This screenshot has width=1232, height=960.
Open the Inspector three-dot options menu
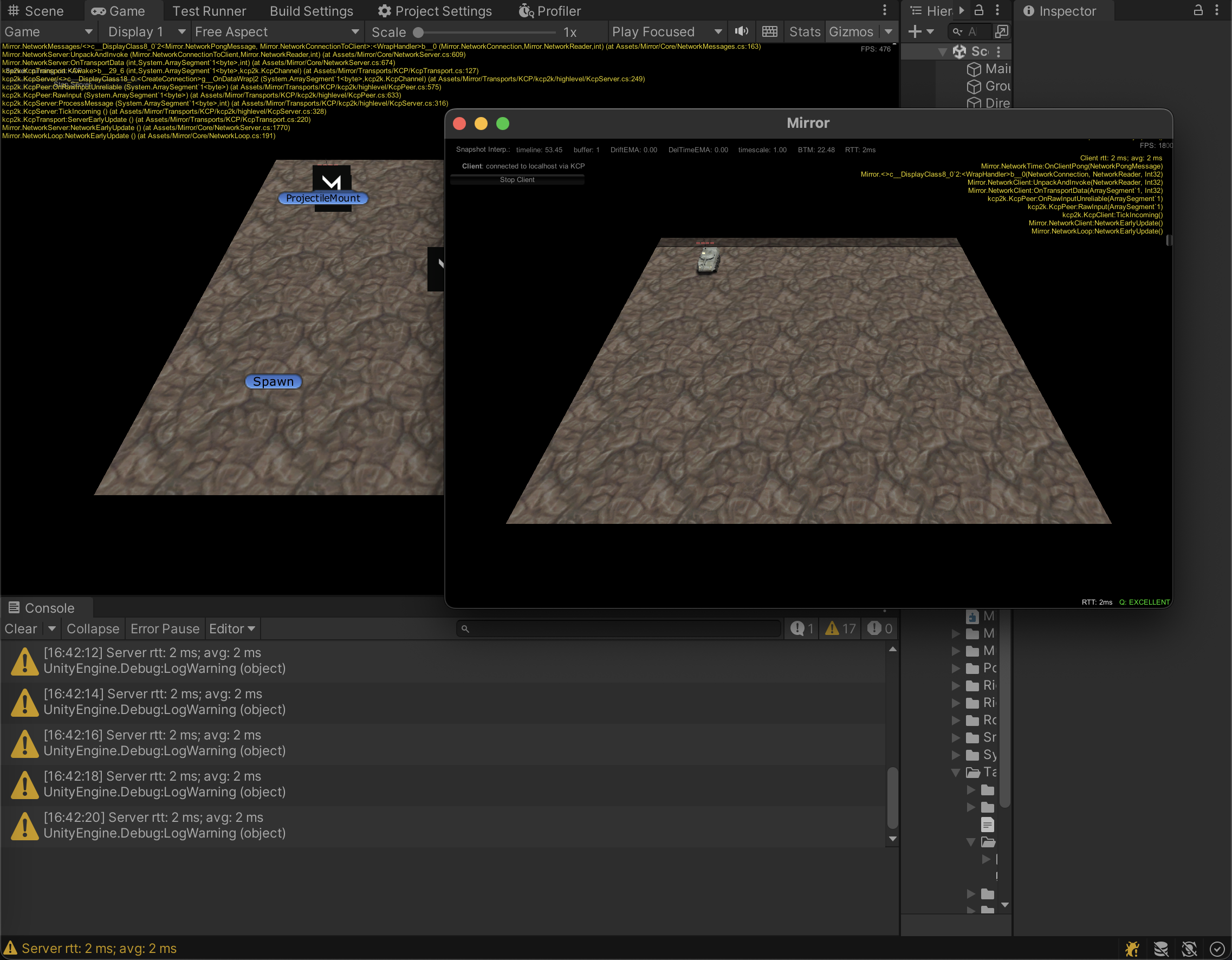point(1216,11)
